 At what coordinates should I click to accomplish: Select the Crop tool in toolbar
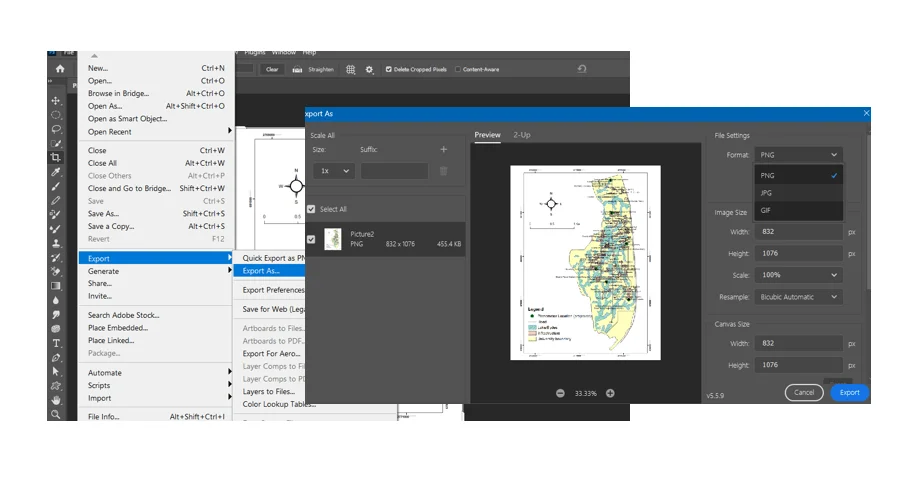[x=55, y=157]
